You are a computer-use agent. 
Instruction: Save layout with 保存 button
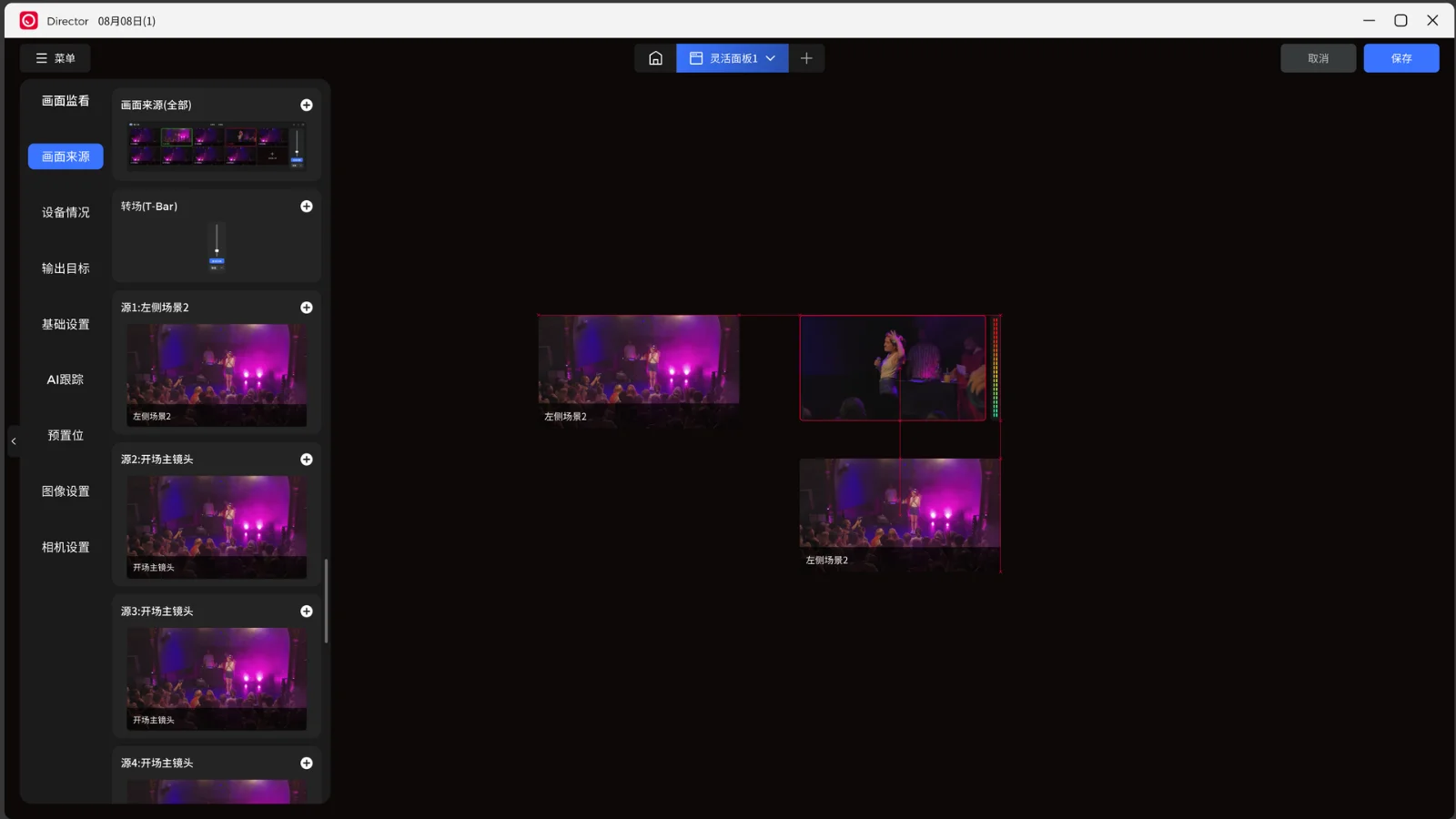pos(1400,58)
